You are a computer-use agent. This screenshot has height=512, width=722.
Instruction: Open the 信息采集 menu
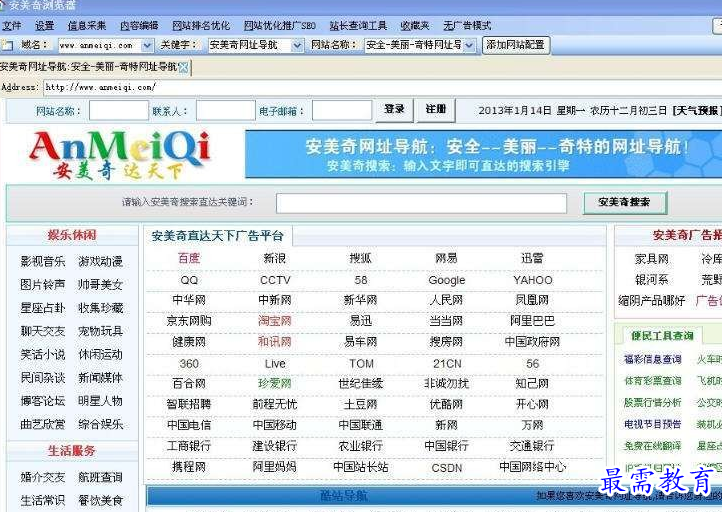pos(87,26)
